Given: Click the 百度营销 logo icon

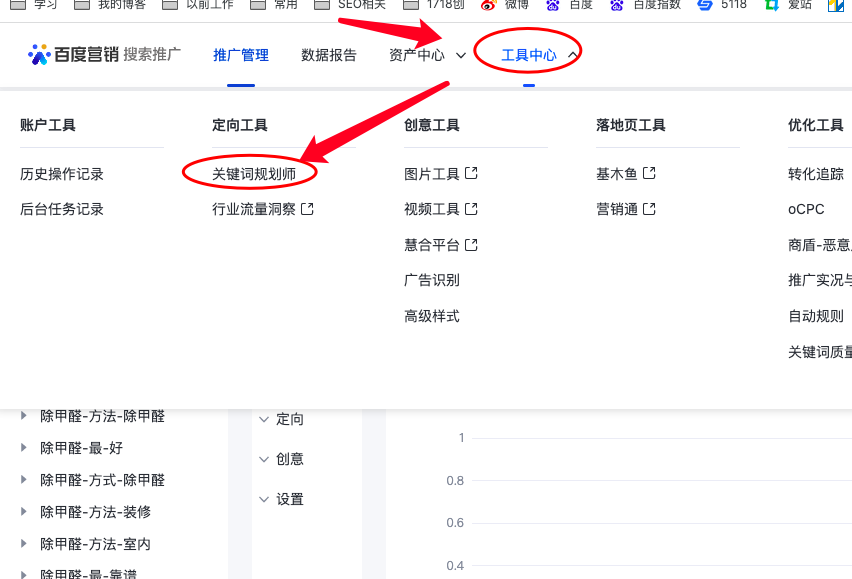Looking at the screenshot, I should point(39,55).
